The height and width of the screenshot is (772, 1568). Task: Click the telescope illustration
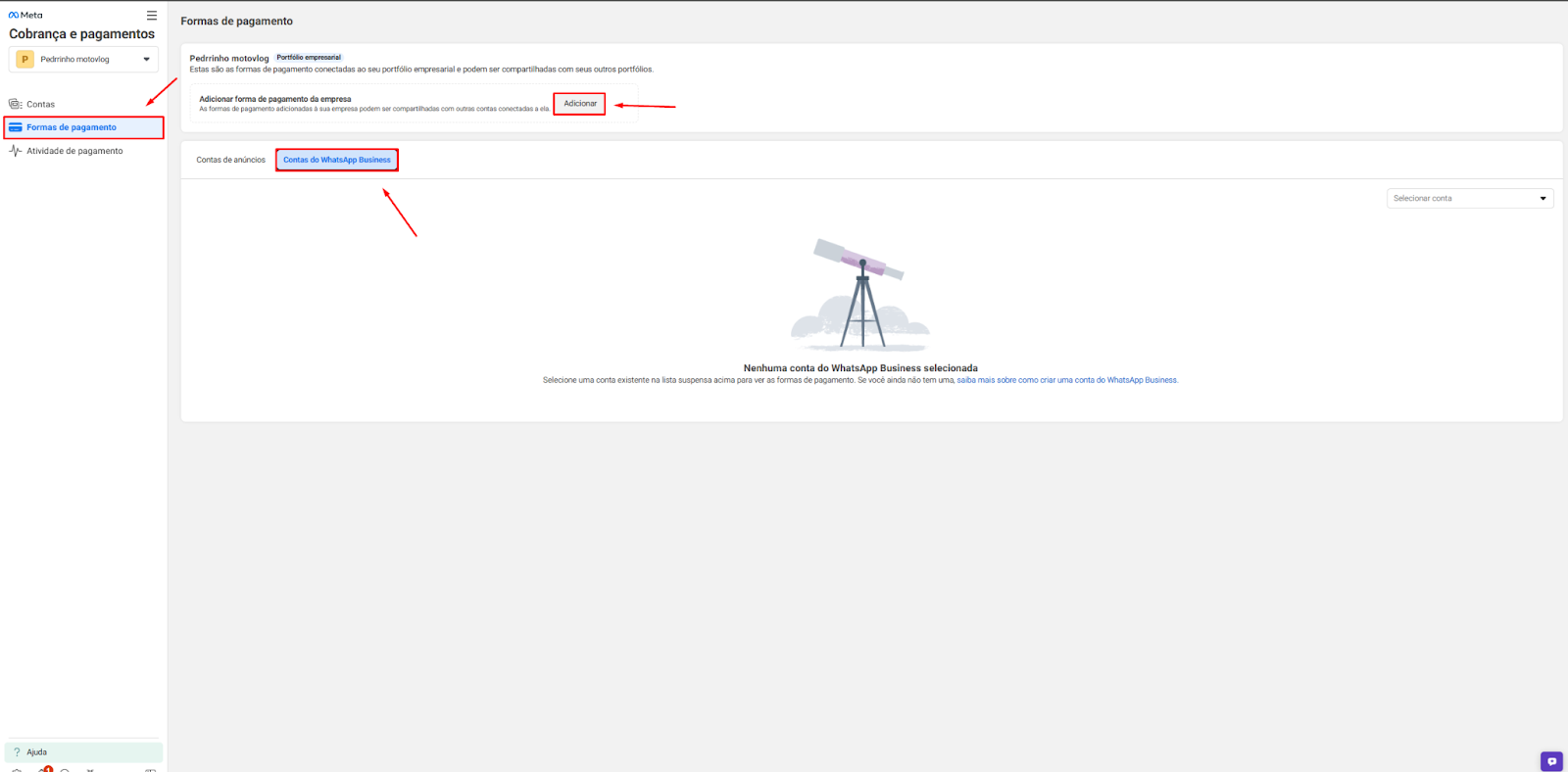click(x=860, y=294)
